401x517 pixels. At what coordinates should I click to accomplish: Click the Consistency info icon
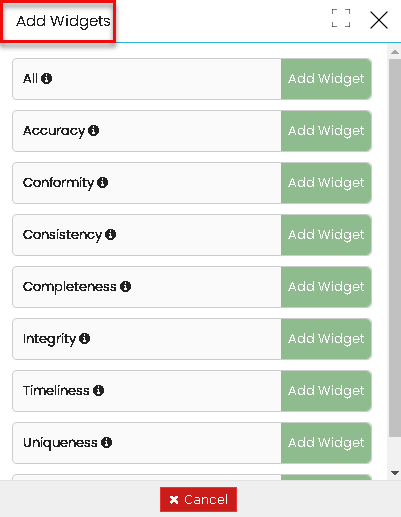(110, 234)
